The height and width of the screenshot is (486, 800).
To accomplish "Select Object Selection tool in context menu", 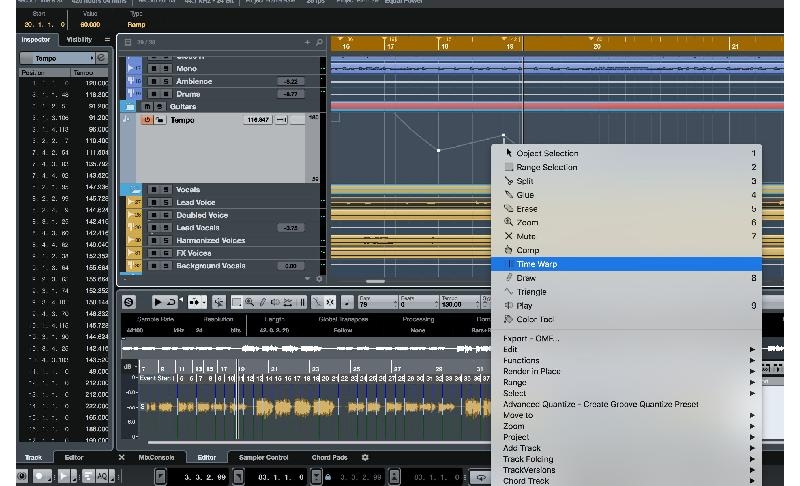I will 626,153.
